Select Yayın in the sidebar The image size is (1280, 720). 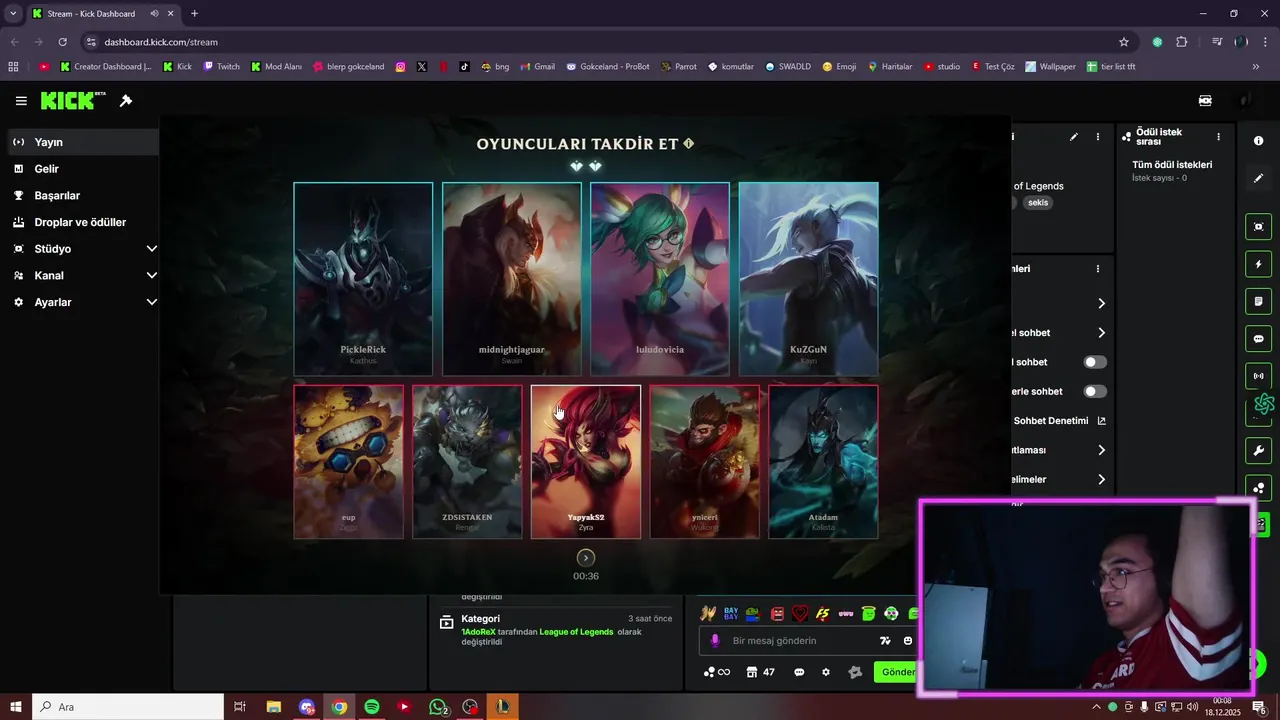(x=83, y=142)
